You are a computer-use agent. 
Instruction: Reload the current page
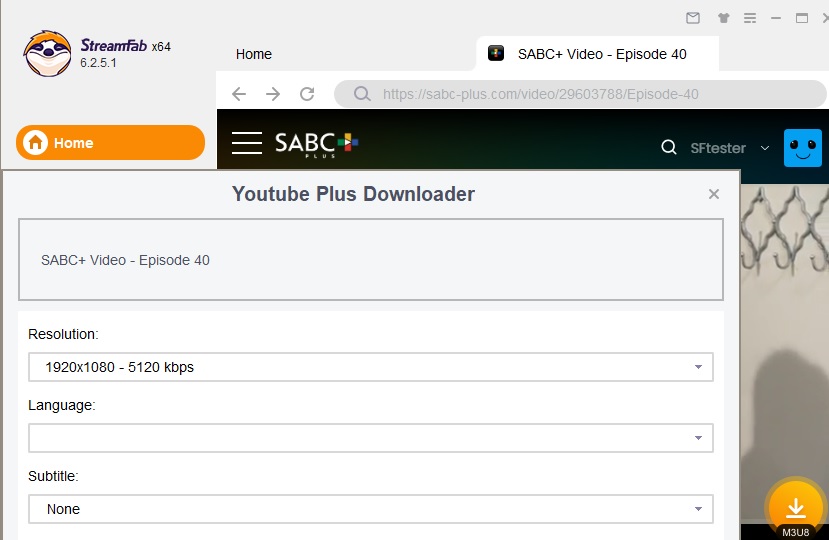(x=307, y=94)
